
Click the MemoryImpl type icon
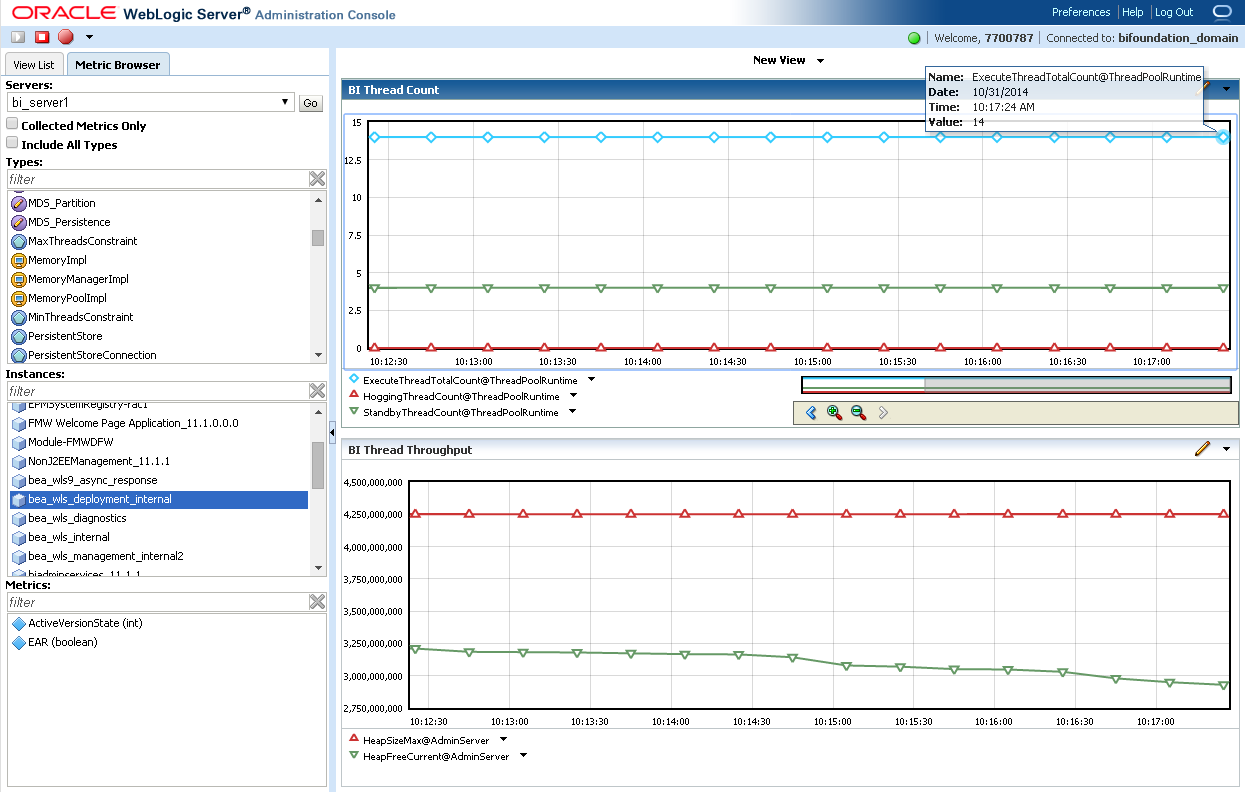18,260
